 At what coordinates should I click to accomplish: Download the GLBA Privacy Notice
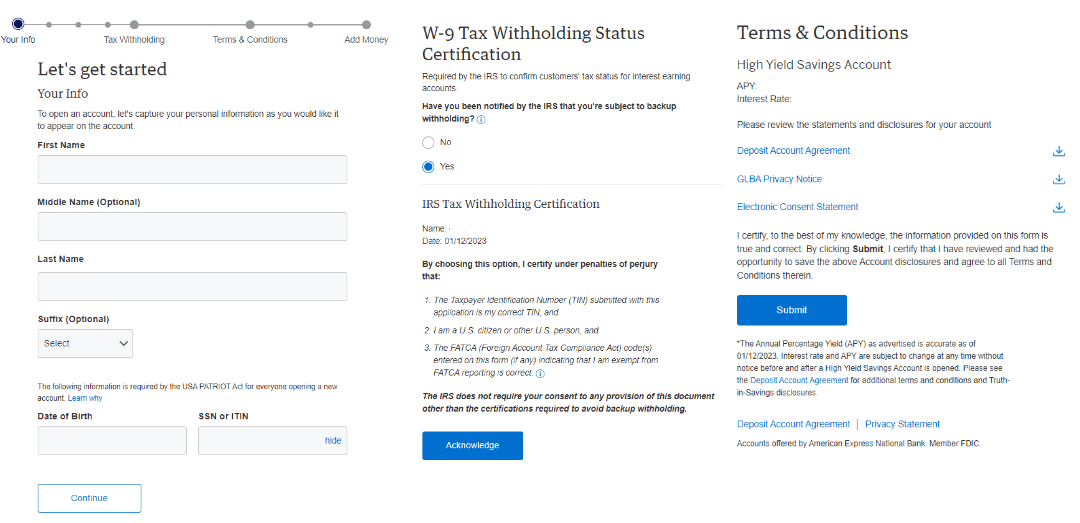(x=1059, y=179)
